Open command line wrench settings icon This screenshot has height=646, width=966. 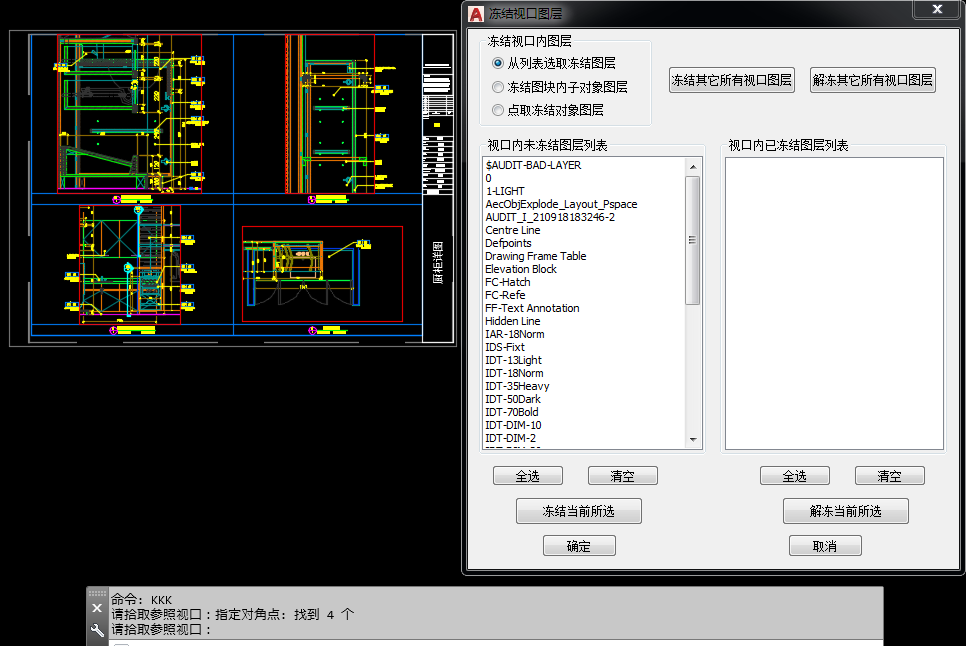(97, 630)
